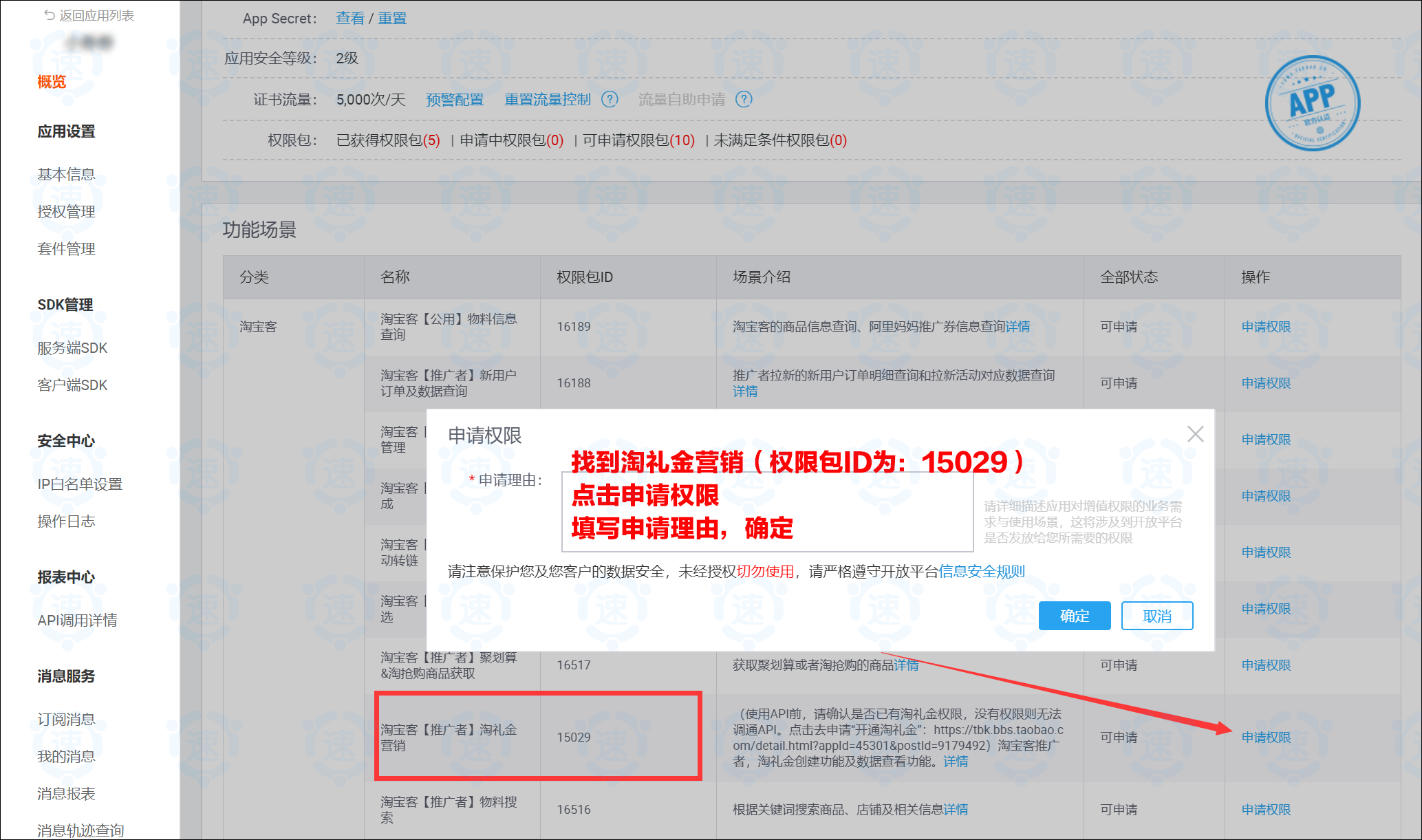Open 详情 for 新用户订单及数据查询 row
This screenshot has width=1422, height=840.
(745, 391)
